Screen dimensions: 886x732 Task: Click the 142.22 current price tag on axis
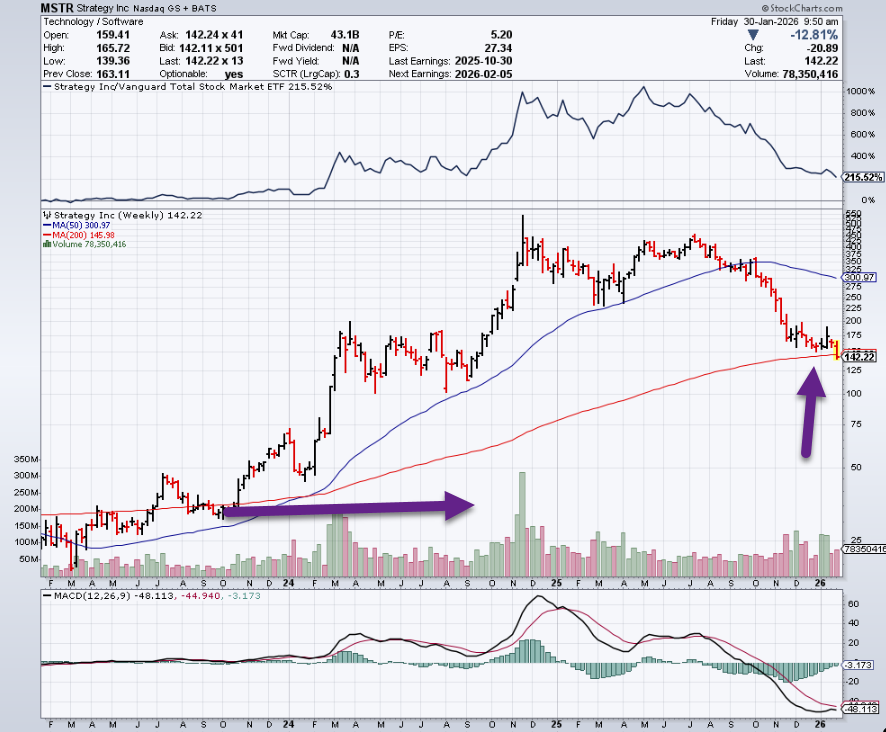coord(860,356)
